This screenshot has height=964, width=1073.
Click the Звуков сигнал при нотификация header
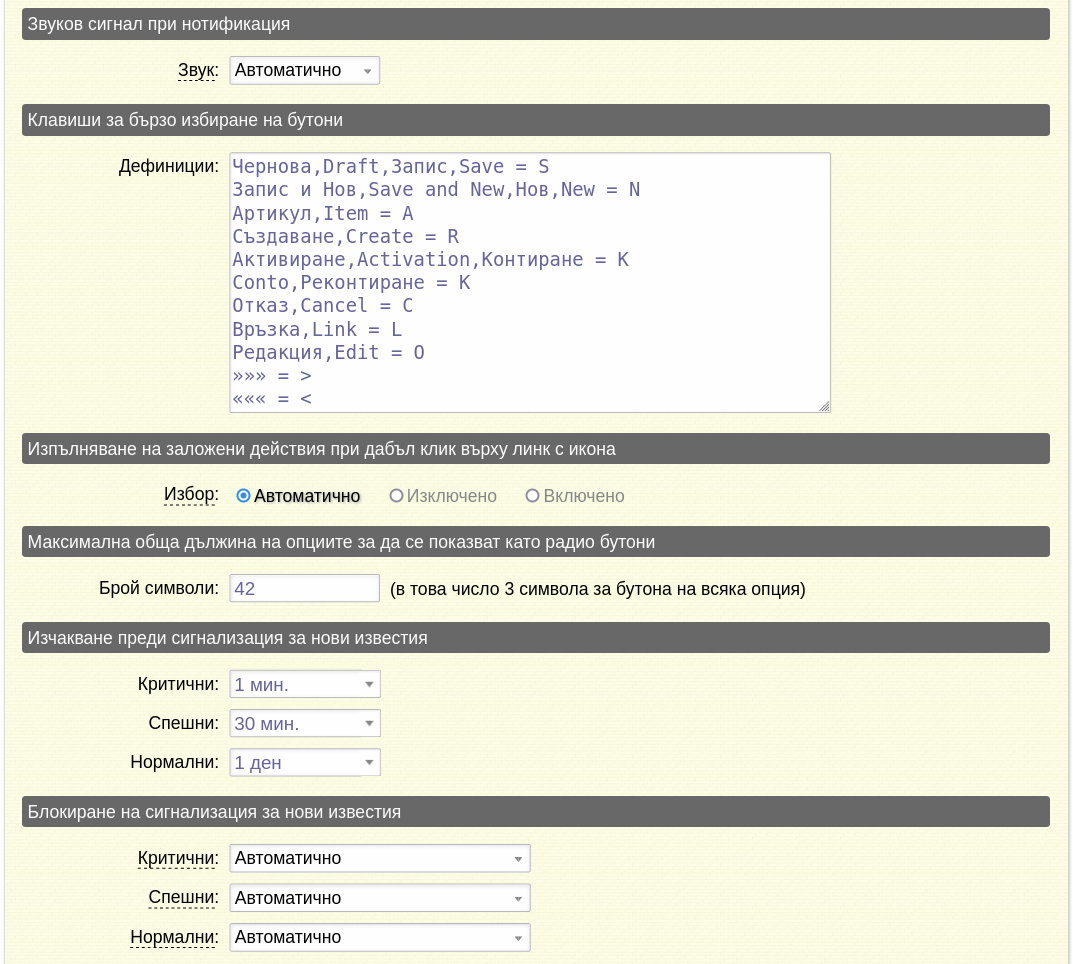tap(536, 24)
